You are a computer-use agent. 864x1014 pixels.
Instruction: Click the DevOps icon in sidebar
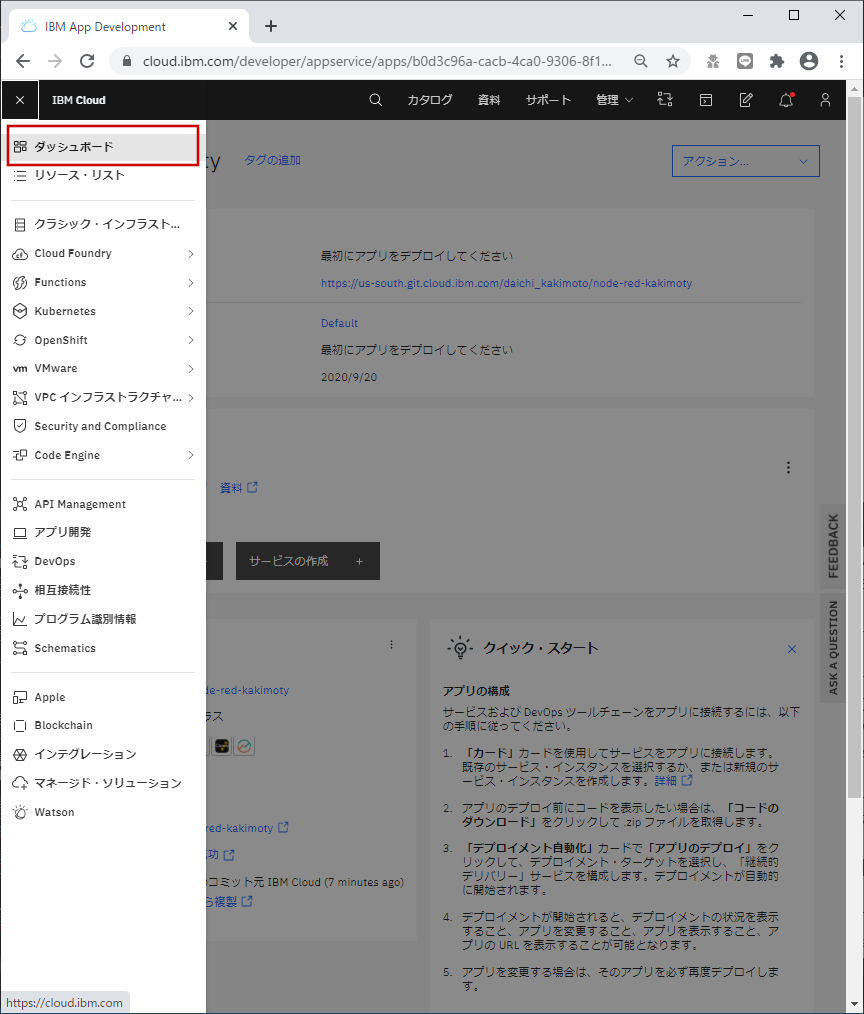coord(20,561)
